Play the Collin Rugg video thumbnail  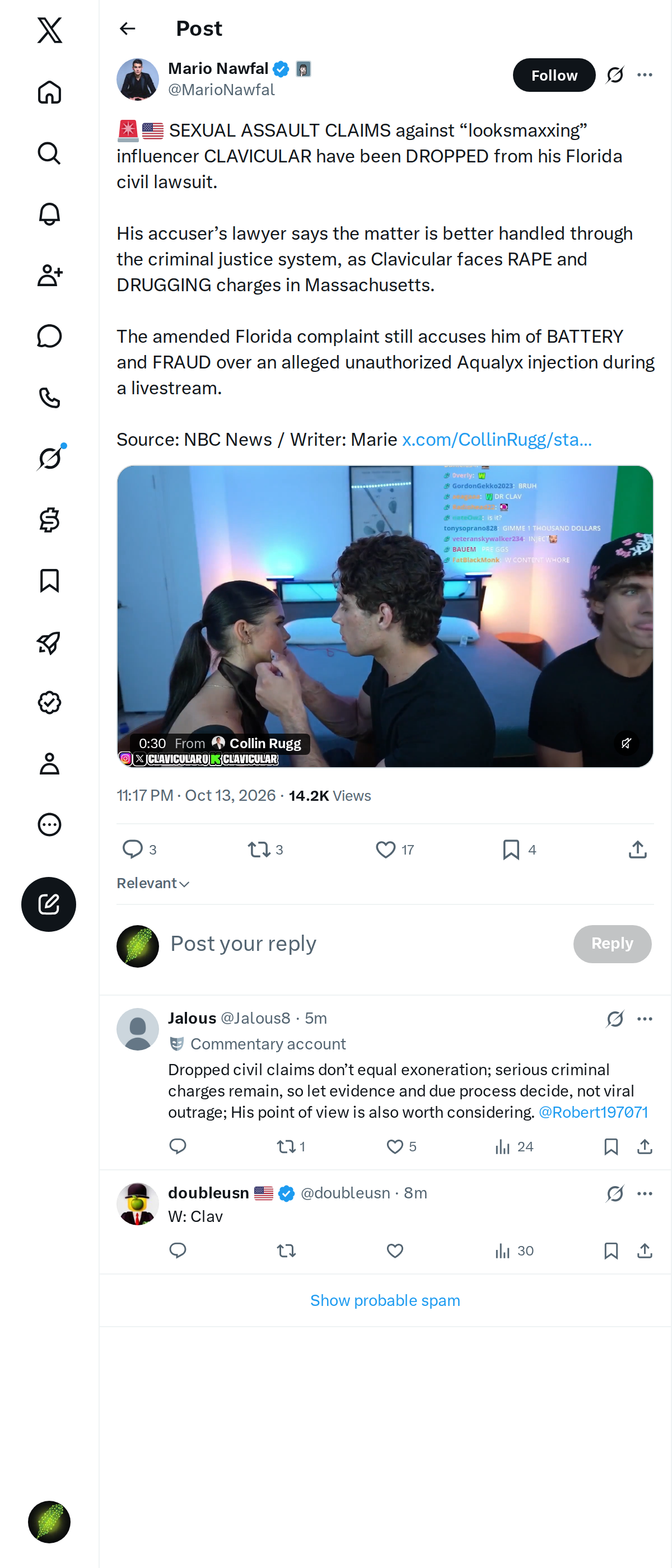tap(385, 616)
